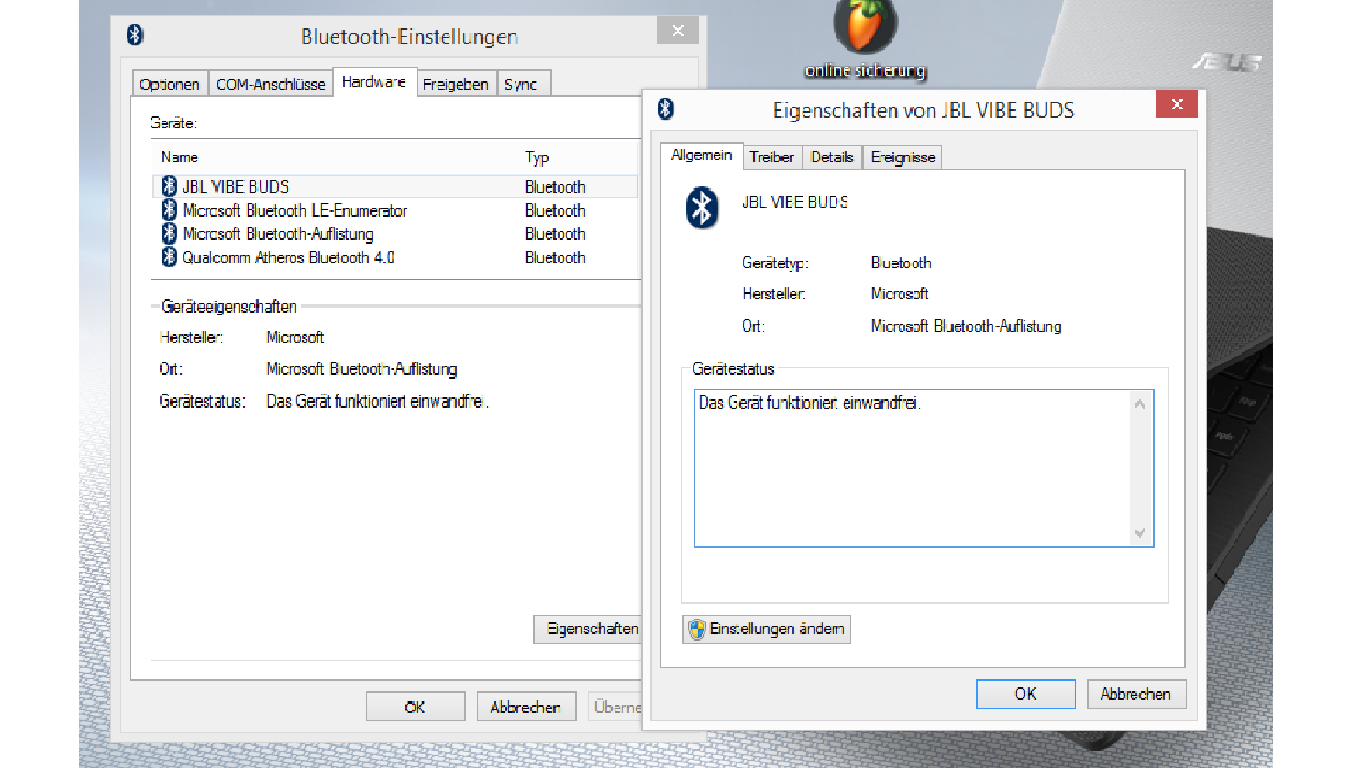The height and width of the screenshot is (768, 1366).
Task: Click the Name column header
Action: [x=180, y=157]
